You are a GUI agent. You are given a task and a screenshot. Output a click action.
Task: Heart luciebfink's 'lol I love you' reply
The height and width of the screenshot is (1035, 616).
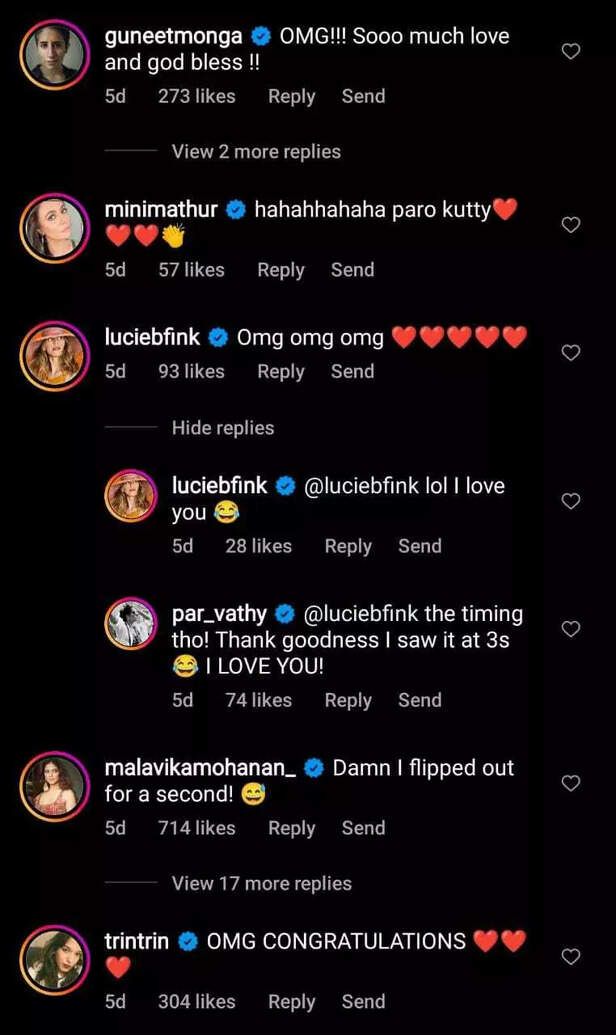[571, 501]
